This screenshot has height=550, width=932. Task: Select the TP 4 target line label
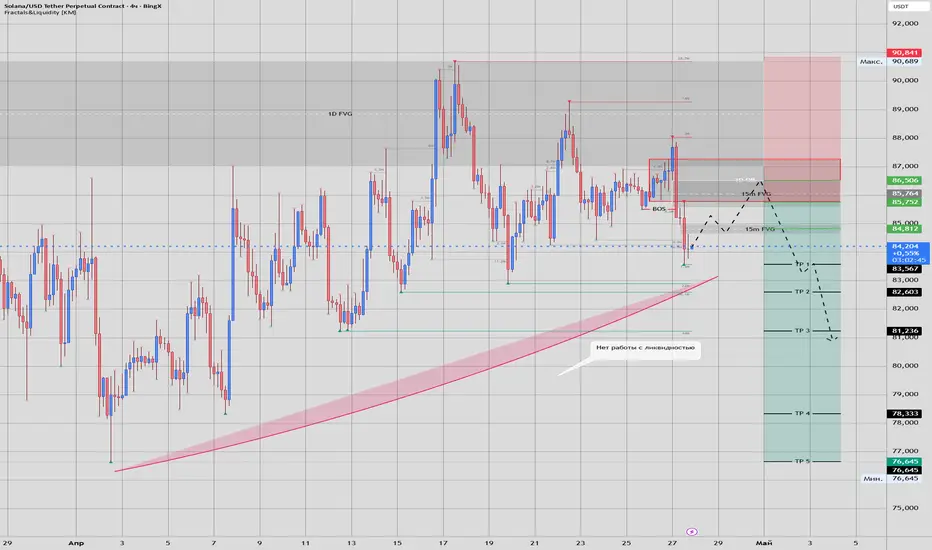[x=802, y=413]
